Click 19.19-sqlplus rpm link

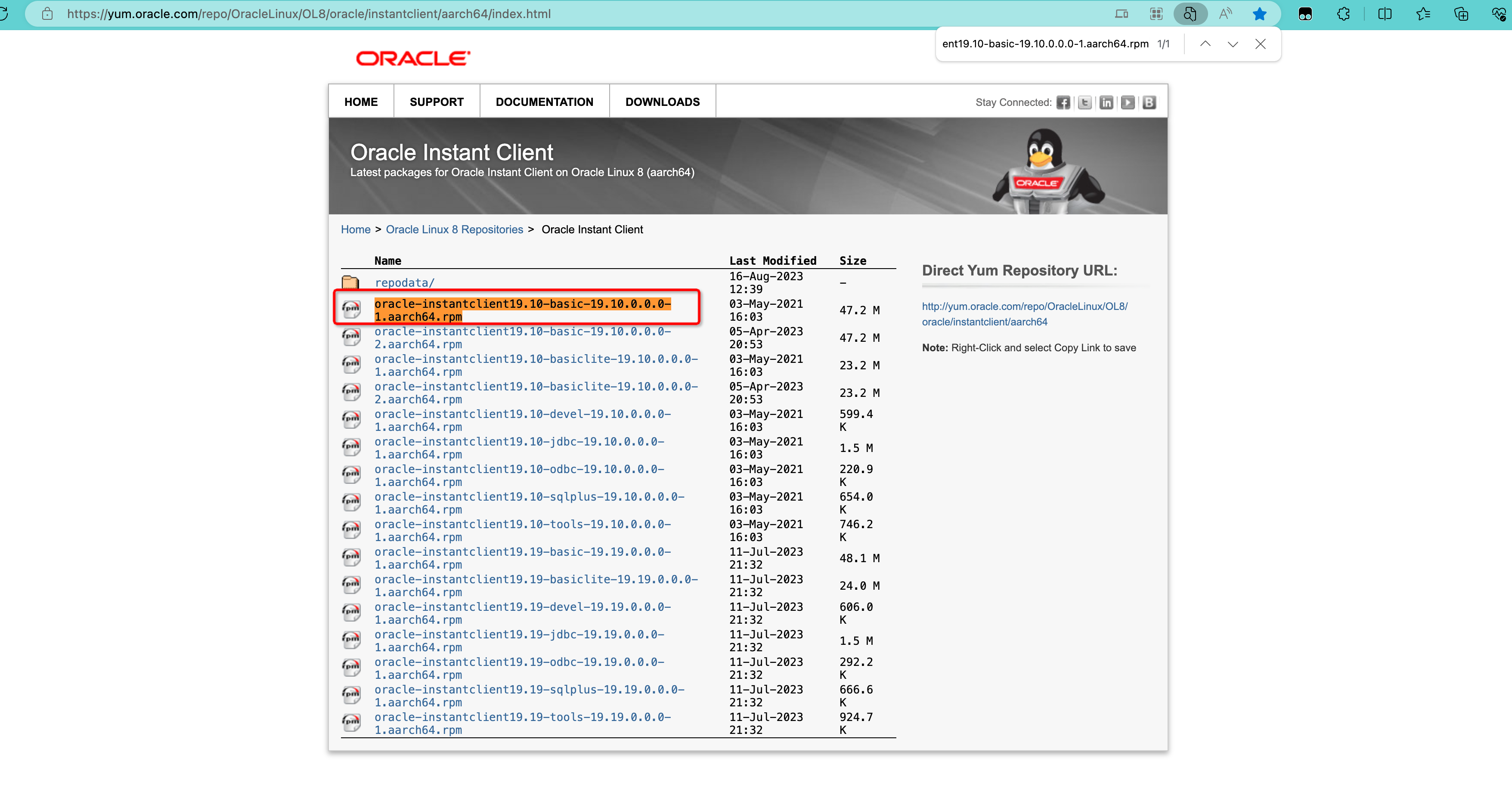[x=530, y=696]
